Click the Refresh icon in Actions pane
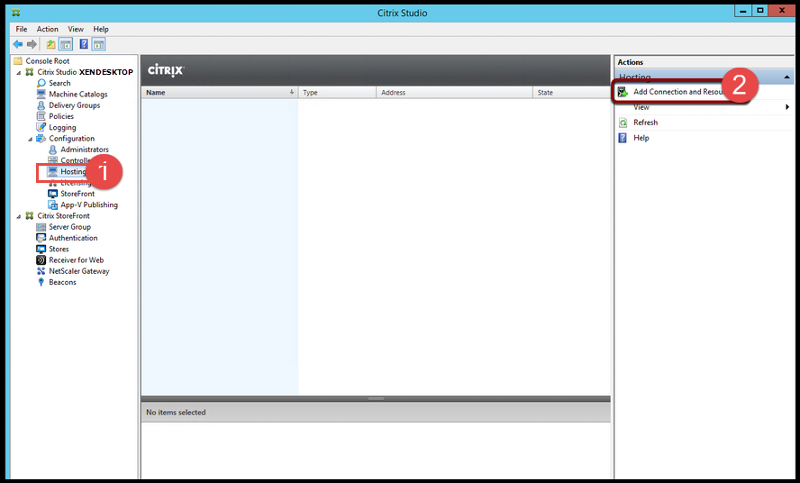Viewport: 800px width, 483px height. pos(623,122)
